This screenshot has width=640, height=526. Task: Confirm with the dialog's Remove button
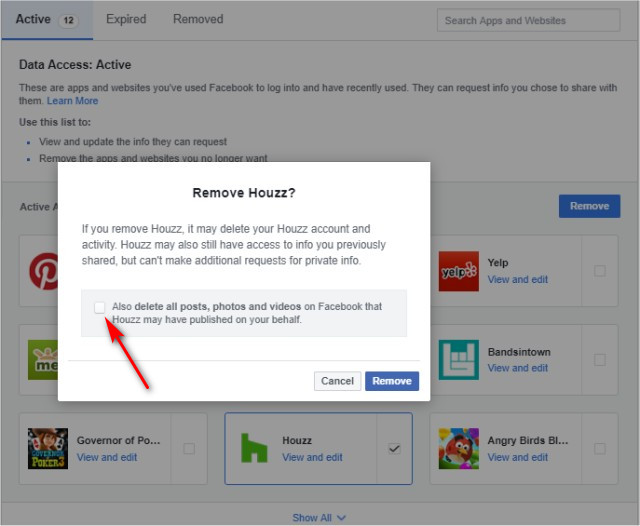pyautogui.click(x=391, y=381)
